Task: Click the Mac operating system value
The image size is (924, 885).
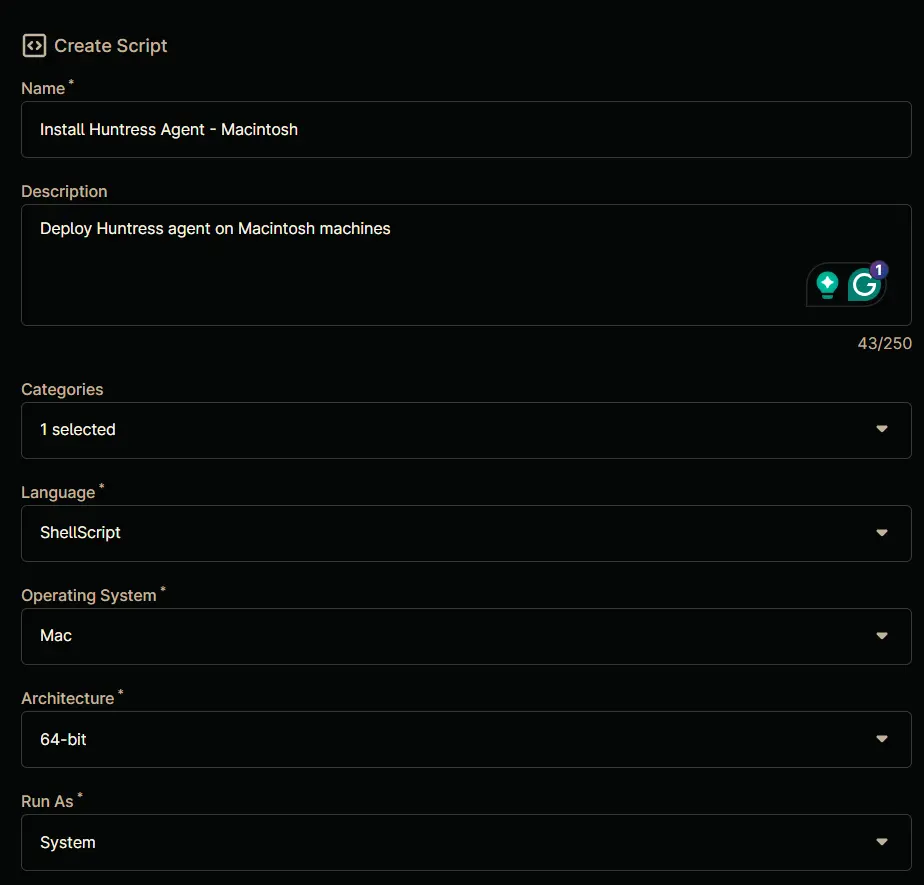Action: [x=56, y=636]
